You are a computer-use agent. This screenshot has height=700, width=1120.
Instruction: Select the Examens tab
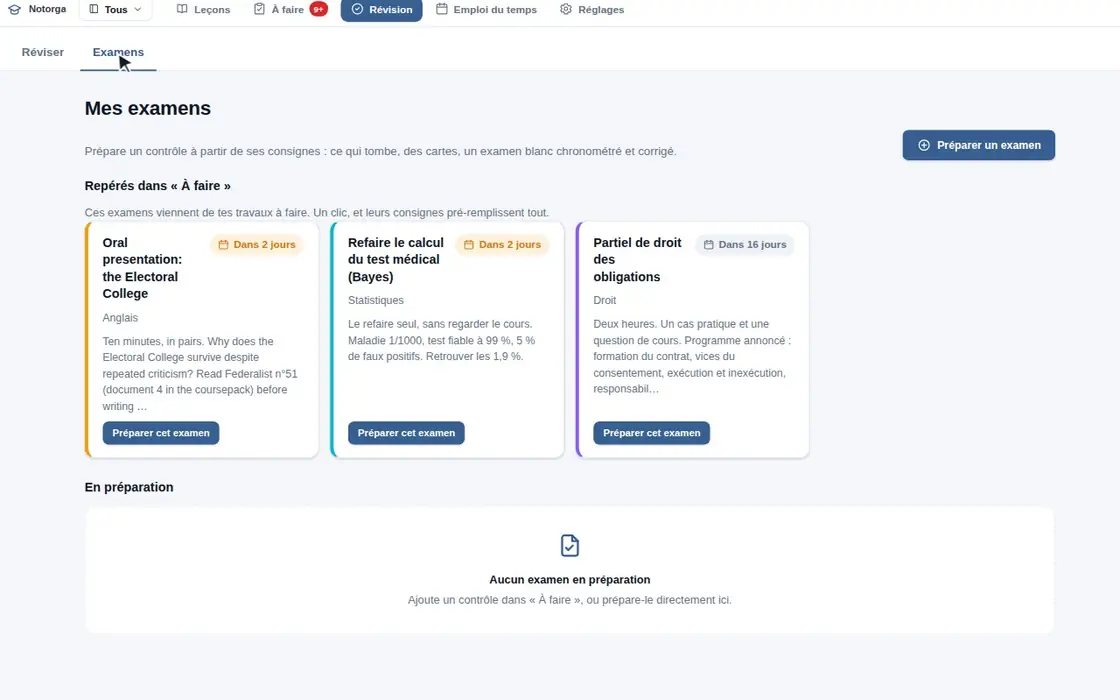pos(118,52)
